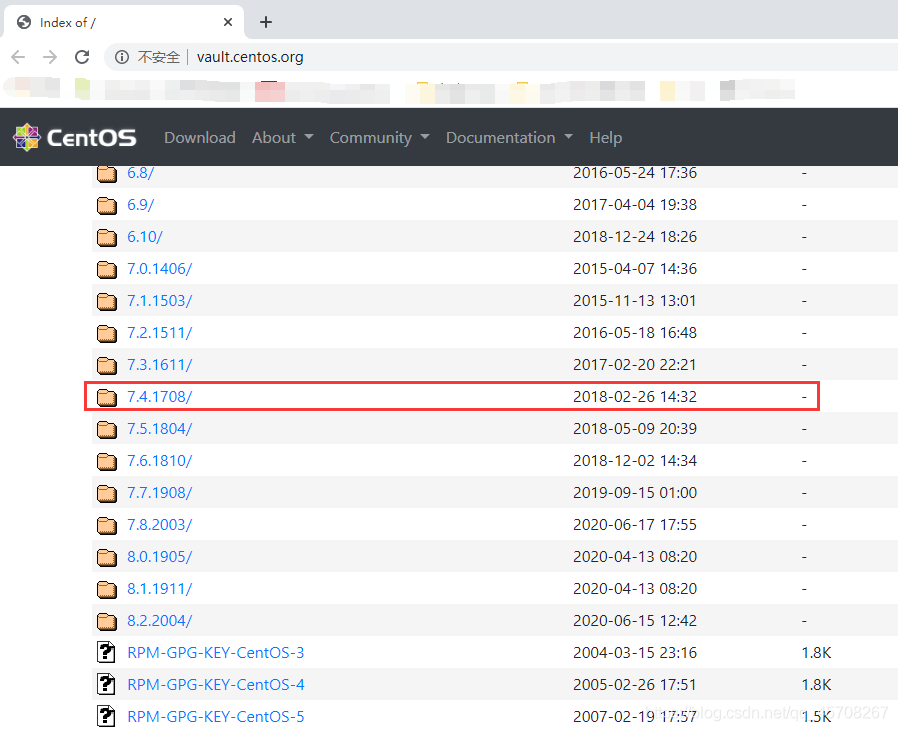This screenshot has height=731, width=898.
Task: Click the folder icon for 7.2.1511/
Action: (x=107, y=333)
